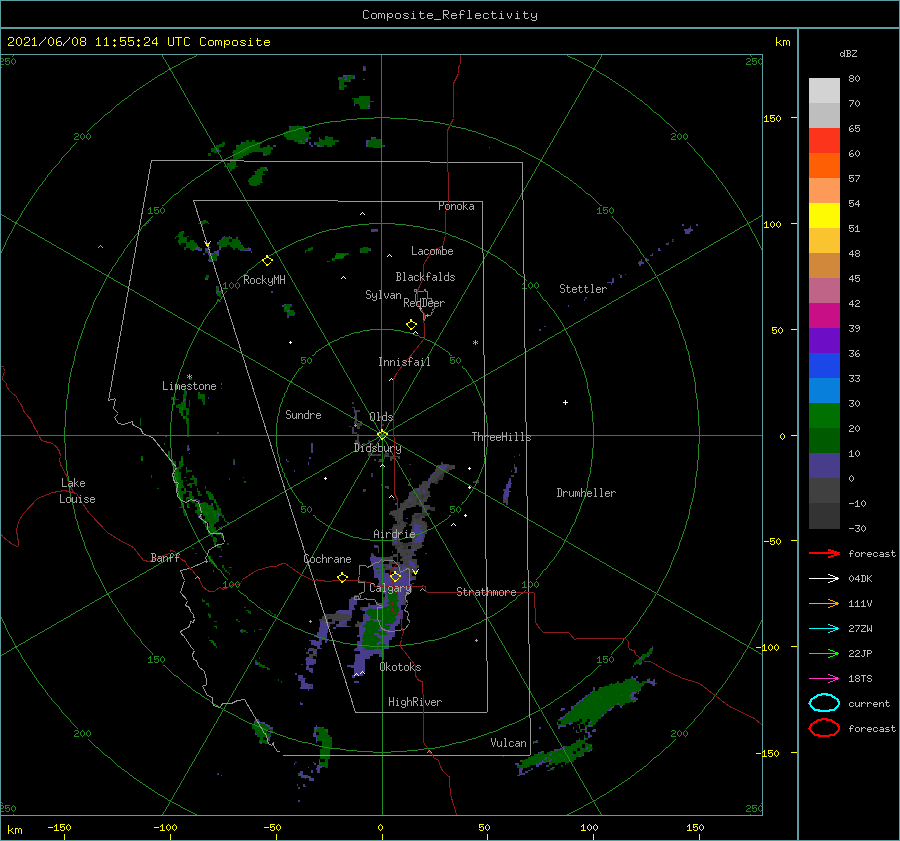The image size is (900, 841).
Task: Pick the light blue 30–33 dBZ swatch
Action: coord(824,391)
